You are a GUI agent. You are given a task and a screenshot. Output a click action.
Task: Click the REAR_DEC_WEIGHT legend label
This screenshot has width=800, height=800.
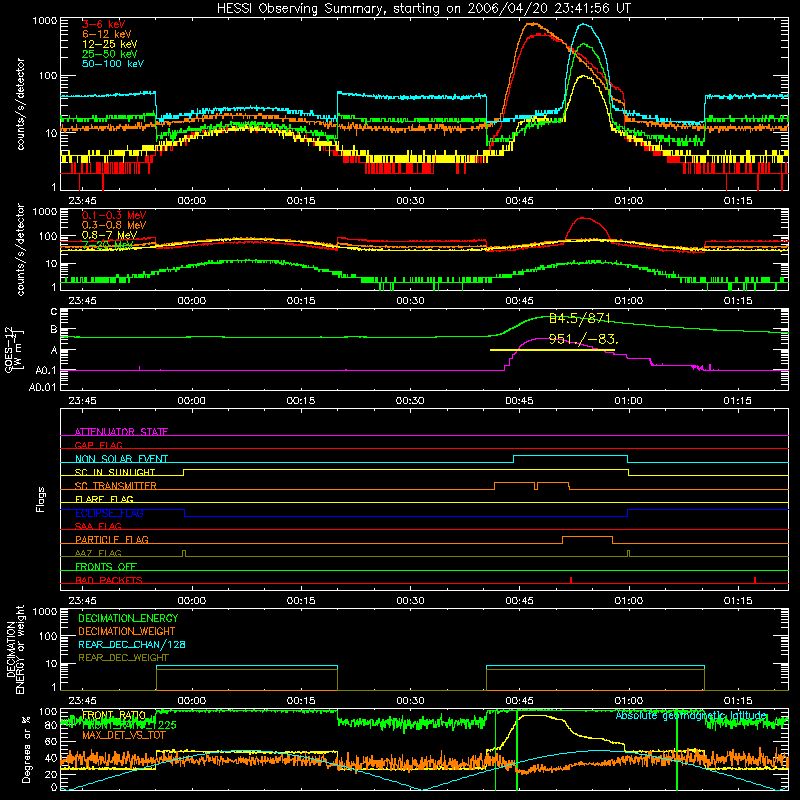coord(123,658)
